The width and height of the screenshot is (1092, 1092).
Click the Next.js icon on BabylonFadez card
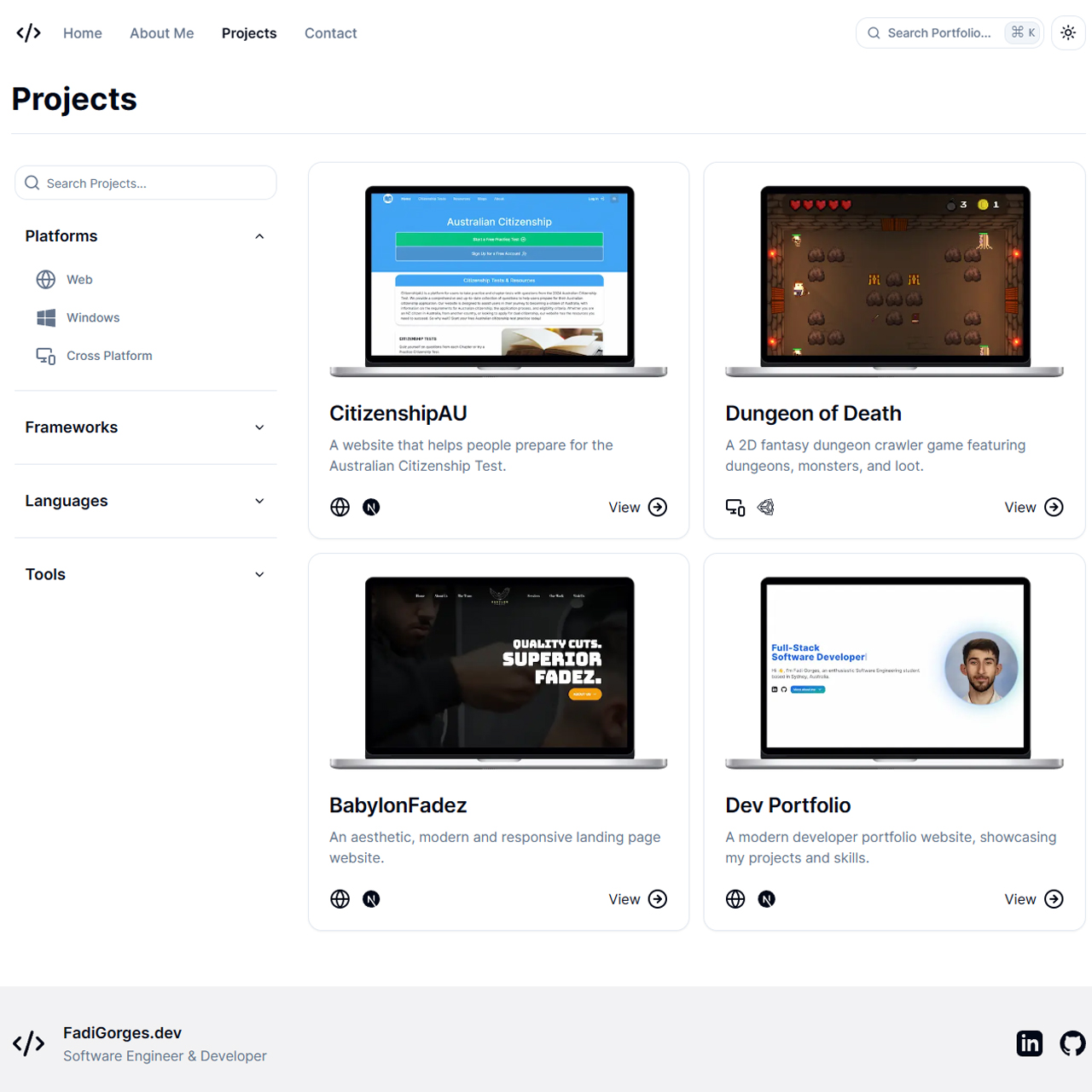371,898
